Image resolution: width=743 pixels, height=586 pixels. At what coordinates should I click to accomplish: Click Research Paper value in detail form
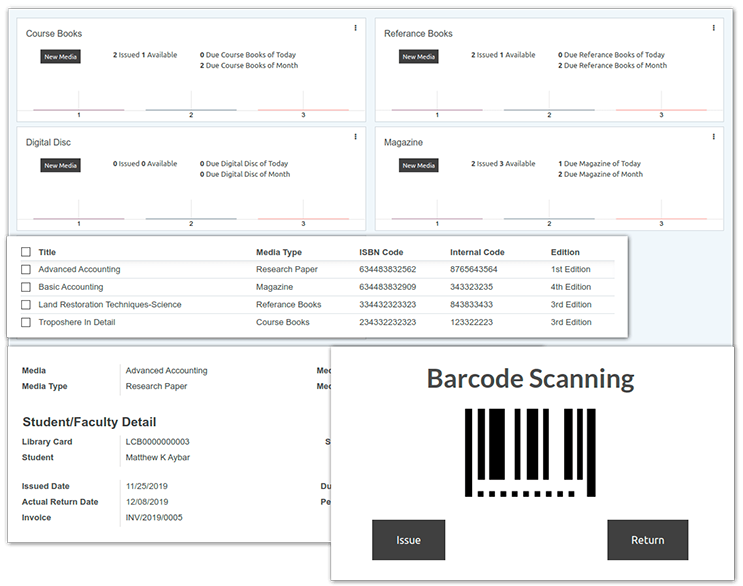(156, 386)
